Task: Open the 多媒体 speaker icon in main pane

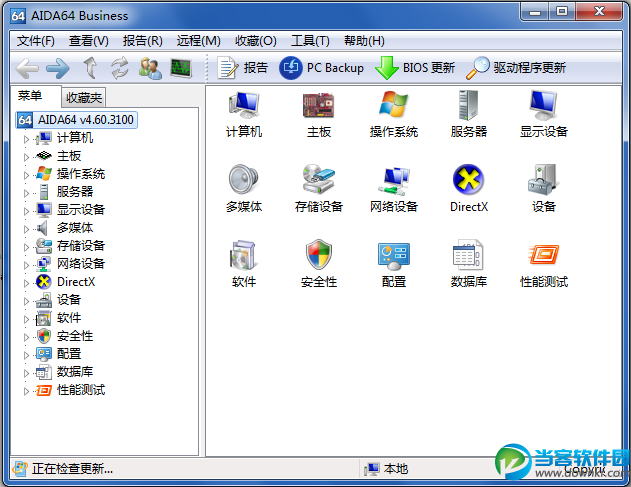Action: pos(244,180)
